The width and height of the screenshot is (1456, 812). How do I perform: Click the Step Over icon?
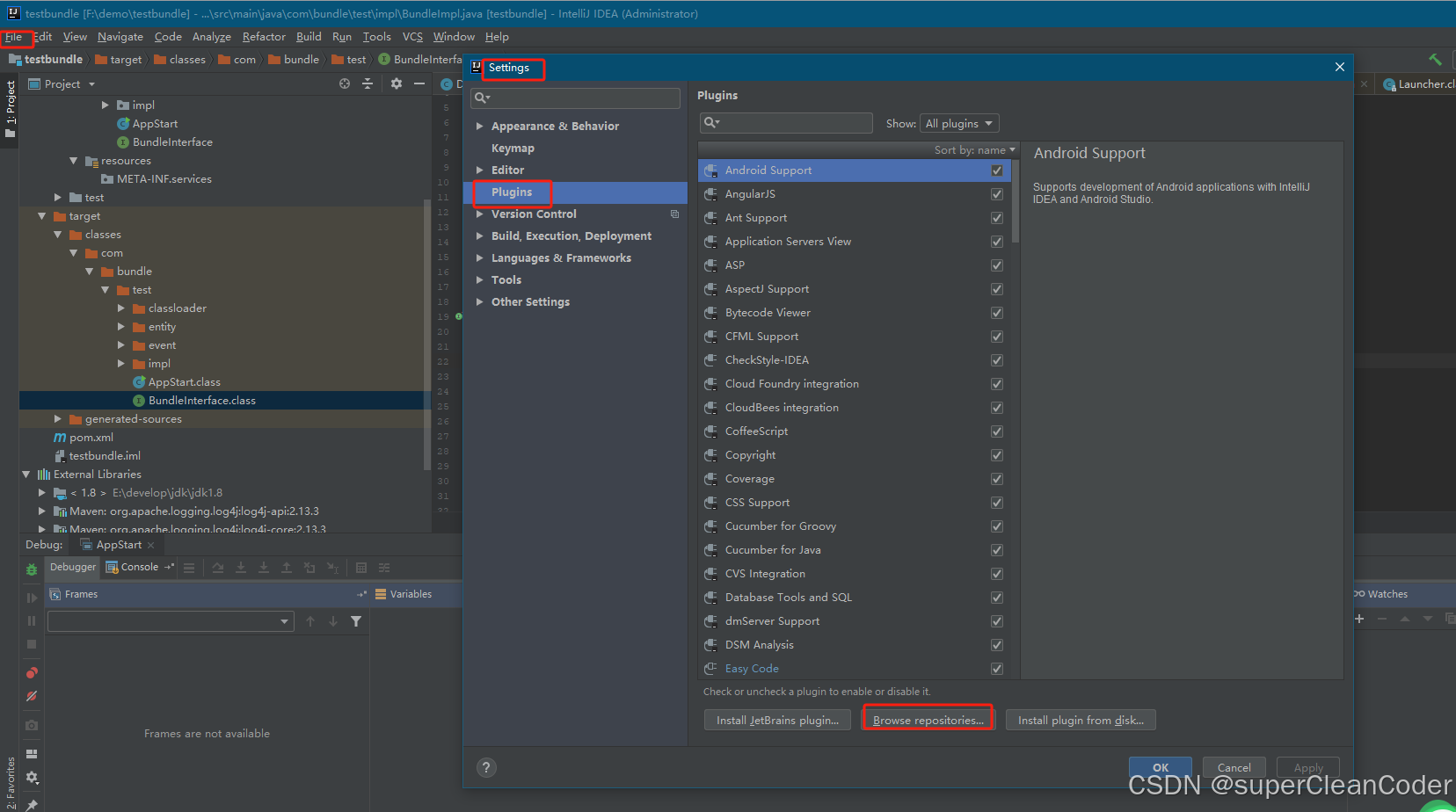(x=218, y=568)
